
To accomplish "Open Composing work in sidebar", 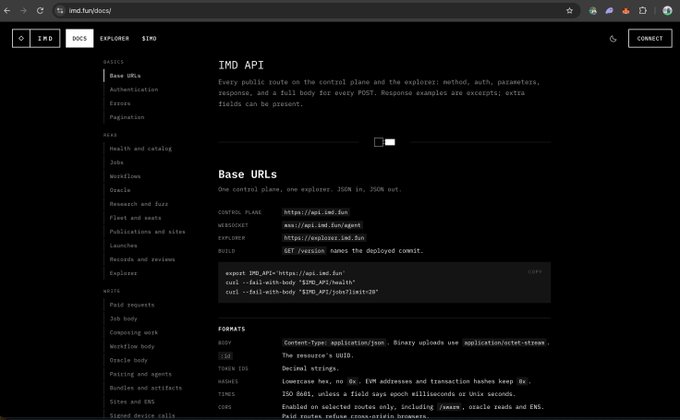I will pos(134,332).
